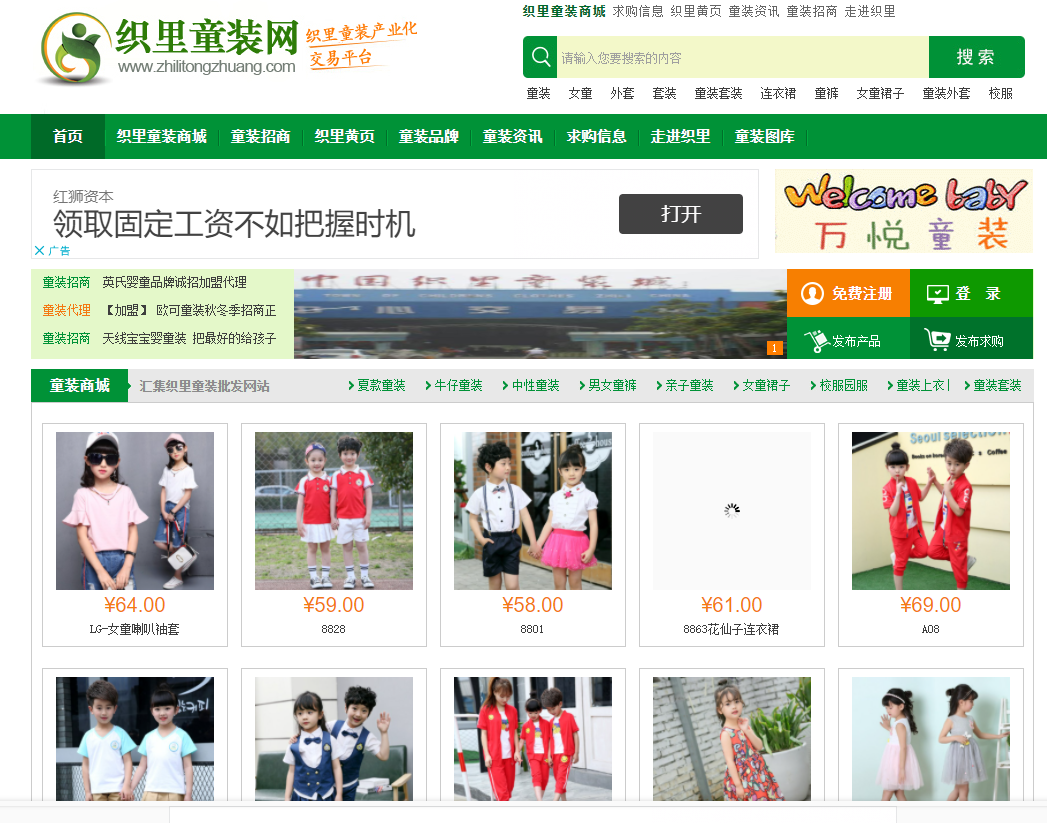Click top link 织里童装商城
Viewport: 1047px width, 823px height.
tap(564, 11)
